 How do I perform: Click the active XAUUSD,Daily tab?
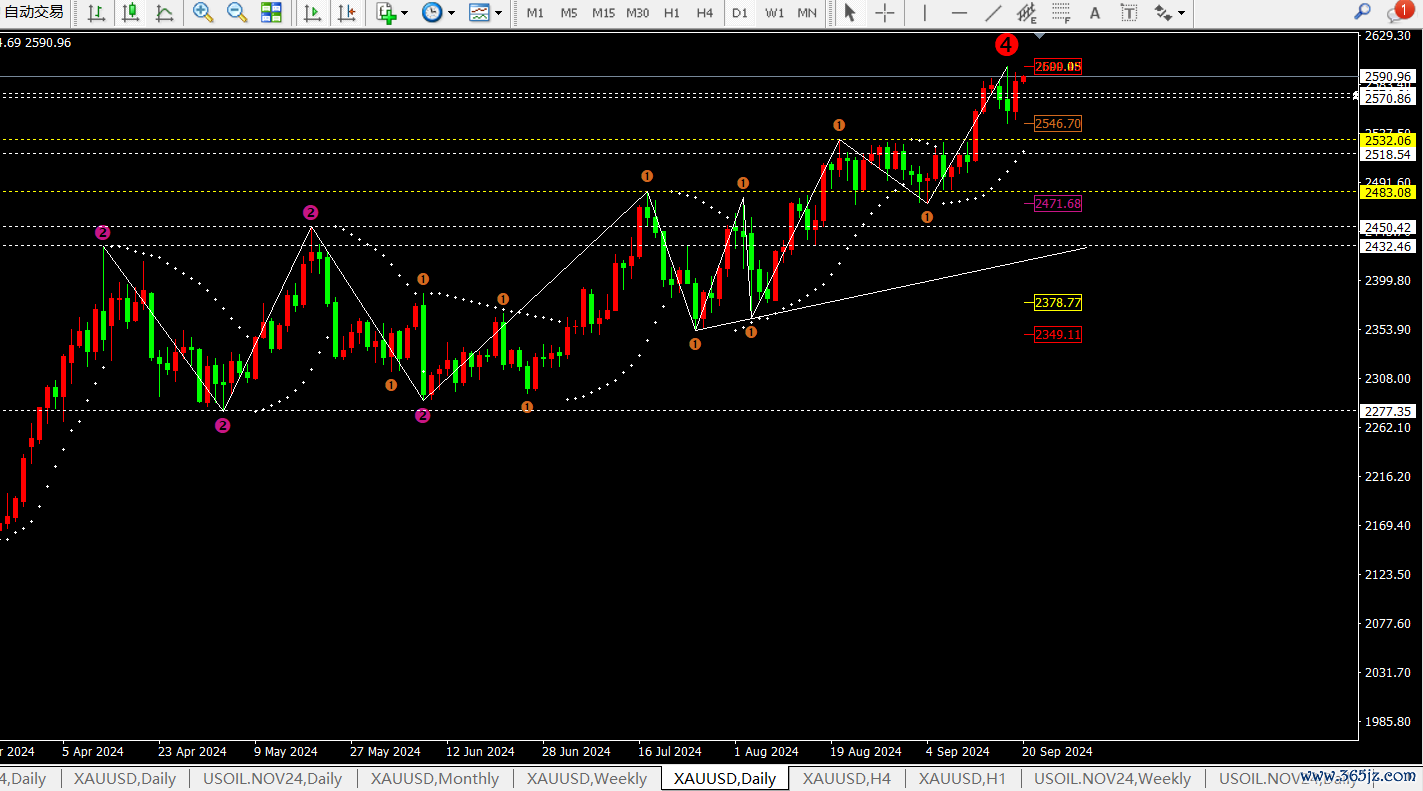[x=725, y=778]
